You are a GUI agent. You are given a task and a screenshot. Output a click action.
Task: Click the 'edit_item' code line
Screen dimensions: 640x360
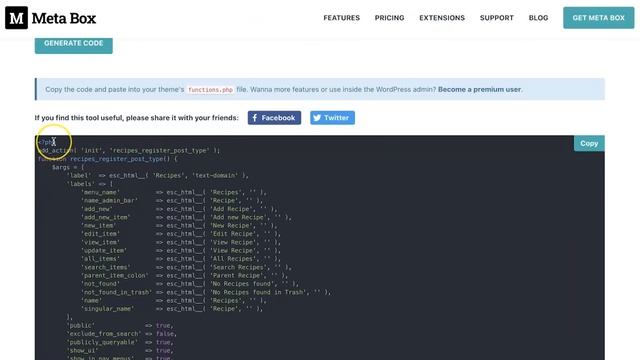click(x=181, y=234)
